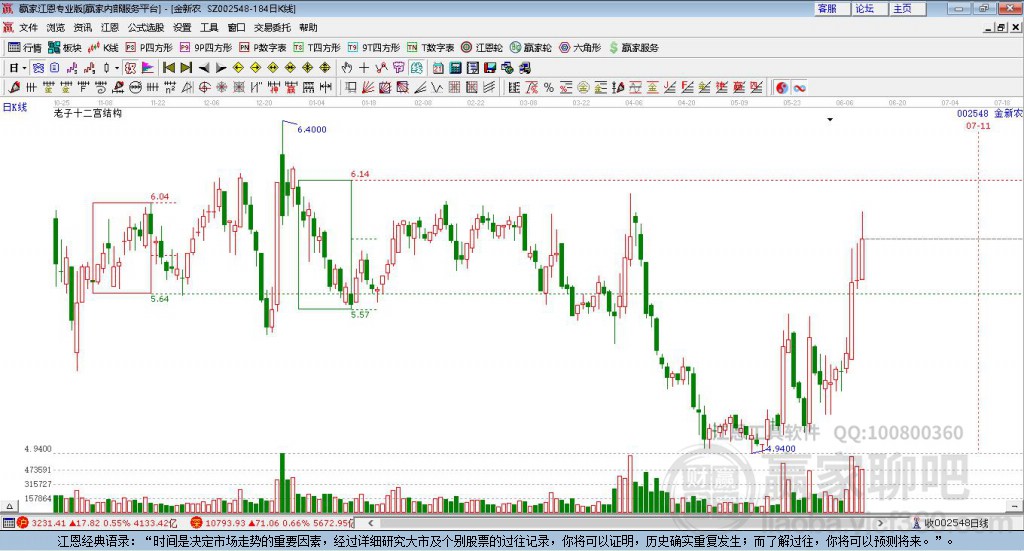This screenshot has width=1024, height=551.
Task: Open the calculator icon in toolbar
Action: [x=456, y=68]
